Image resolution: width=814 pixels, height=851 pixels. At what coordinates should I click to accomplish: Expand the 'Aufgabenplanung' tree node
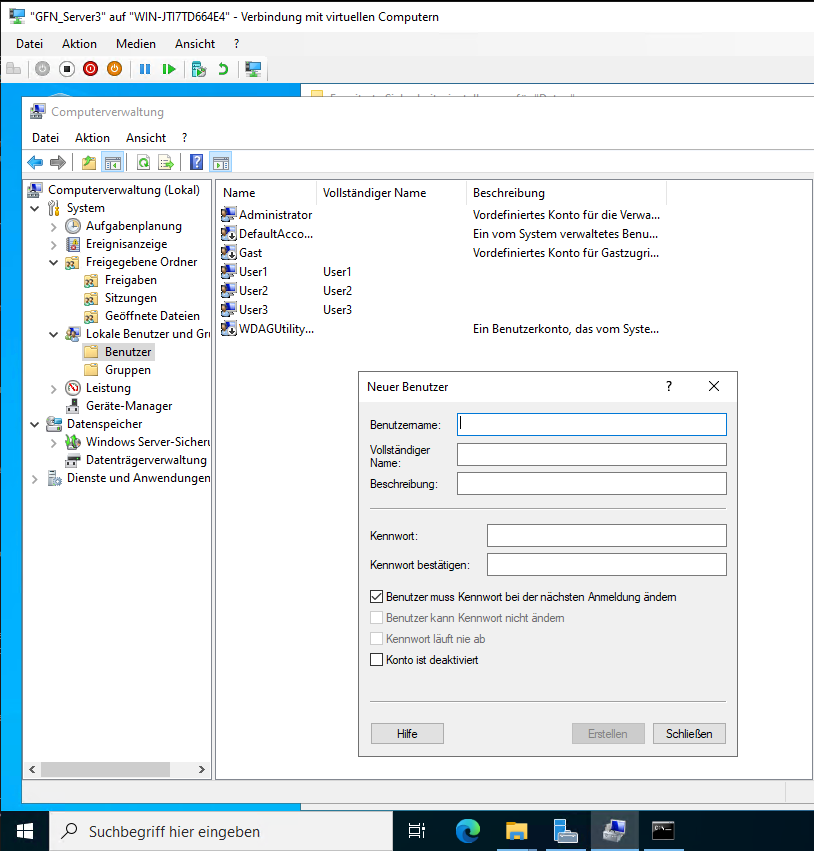(x=54, y=226)
